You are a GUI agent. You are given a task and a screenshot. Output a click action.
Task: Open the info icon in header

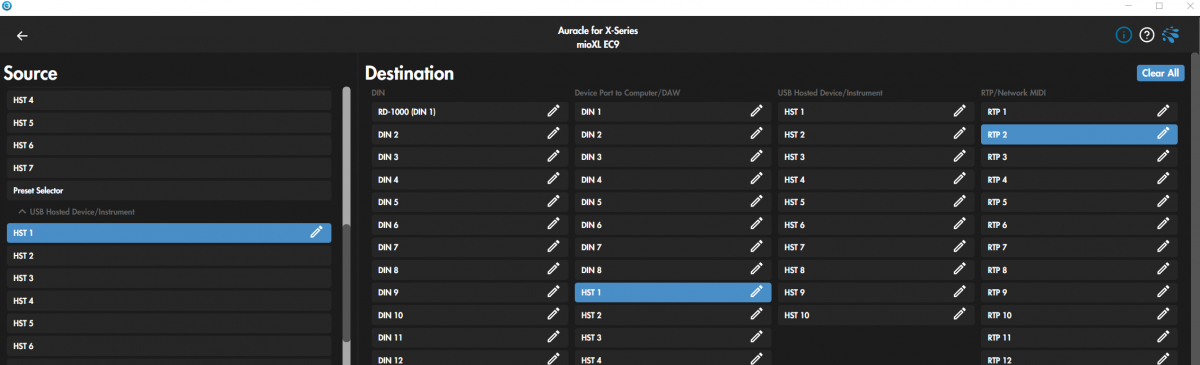(1124, 35)
